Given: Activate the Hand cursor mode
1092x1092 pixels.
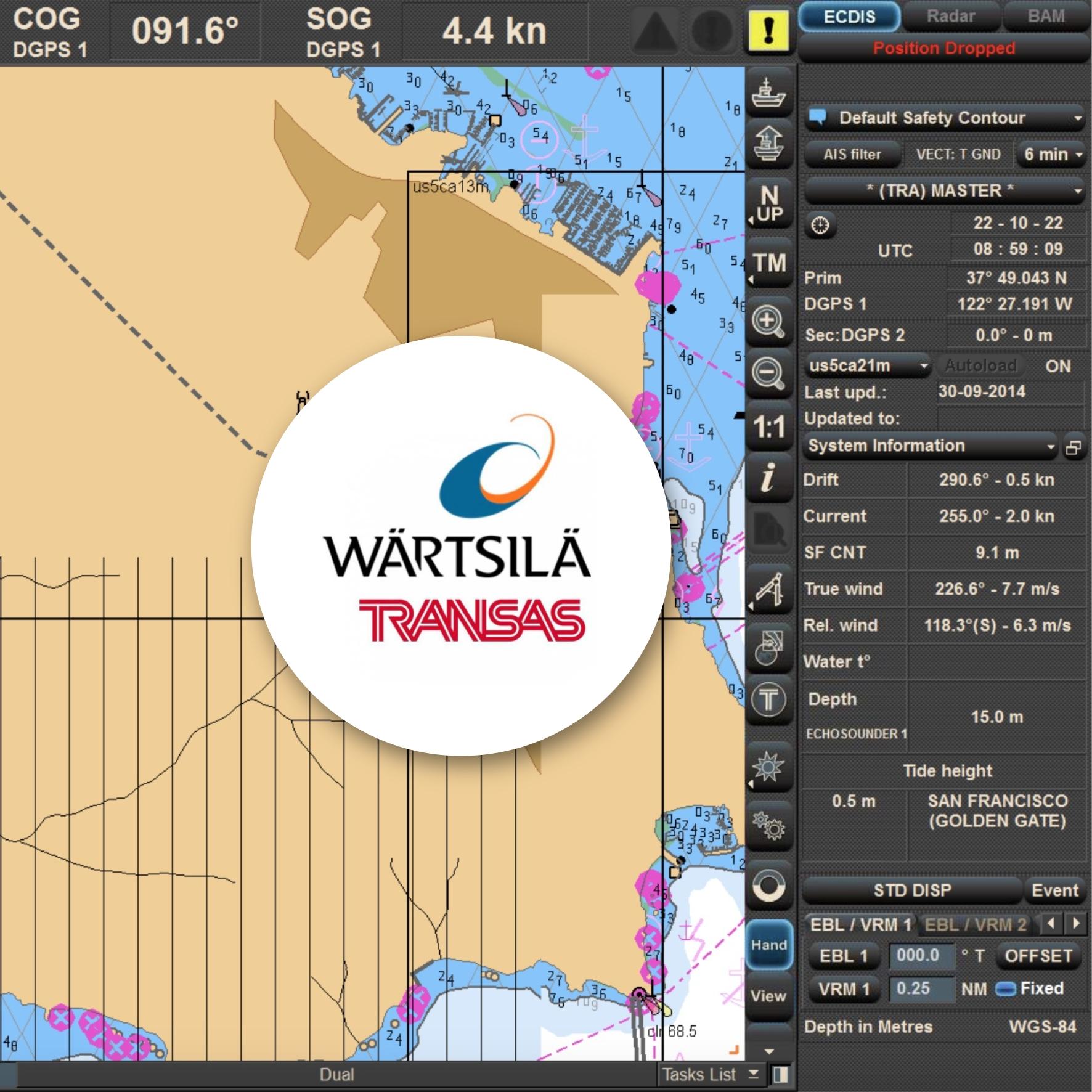Looking at the screenshot, I should point(768,945).
